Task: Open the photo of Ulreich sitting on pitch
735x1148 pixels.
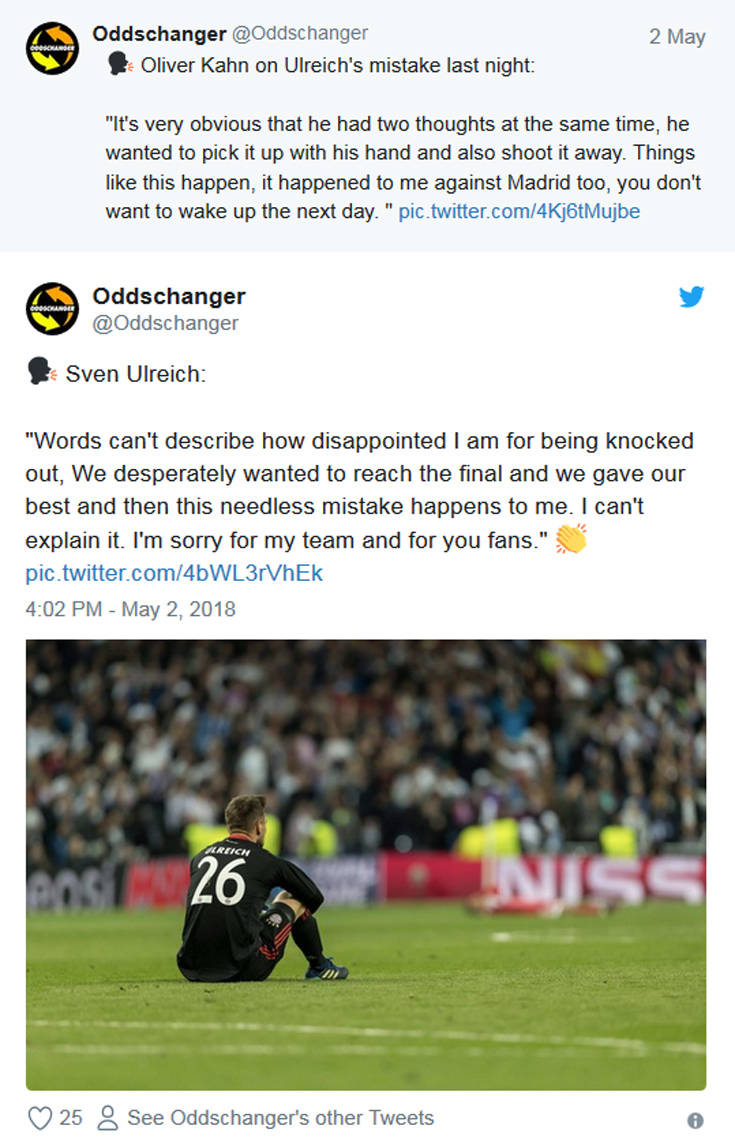Action: 366,864
